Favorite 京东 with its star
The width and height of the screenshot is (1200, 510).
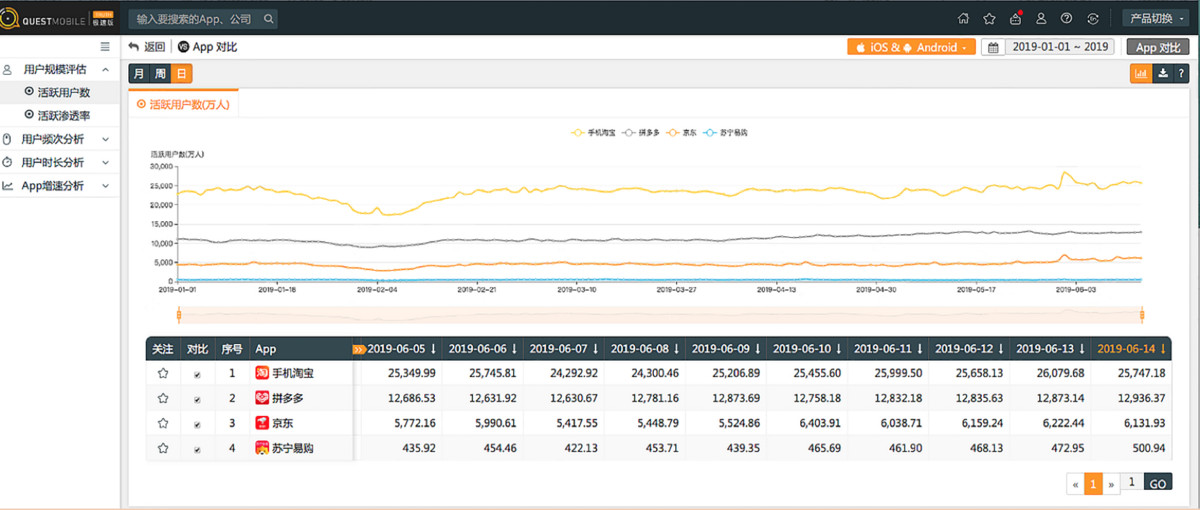(163, 423)
